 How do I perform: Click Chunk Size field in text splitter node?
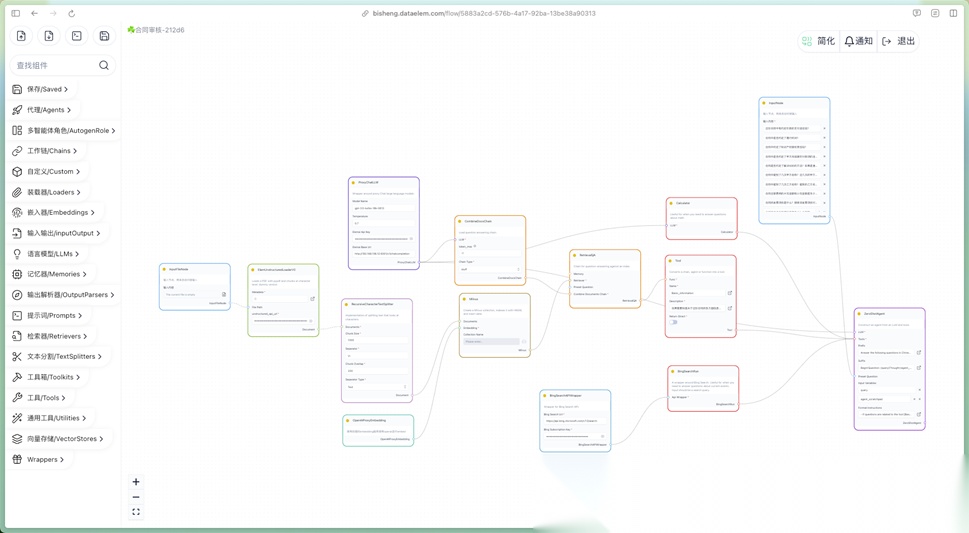[x=376, y=340]
